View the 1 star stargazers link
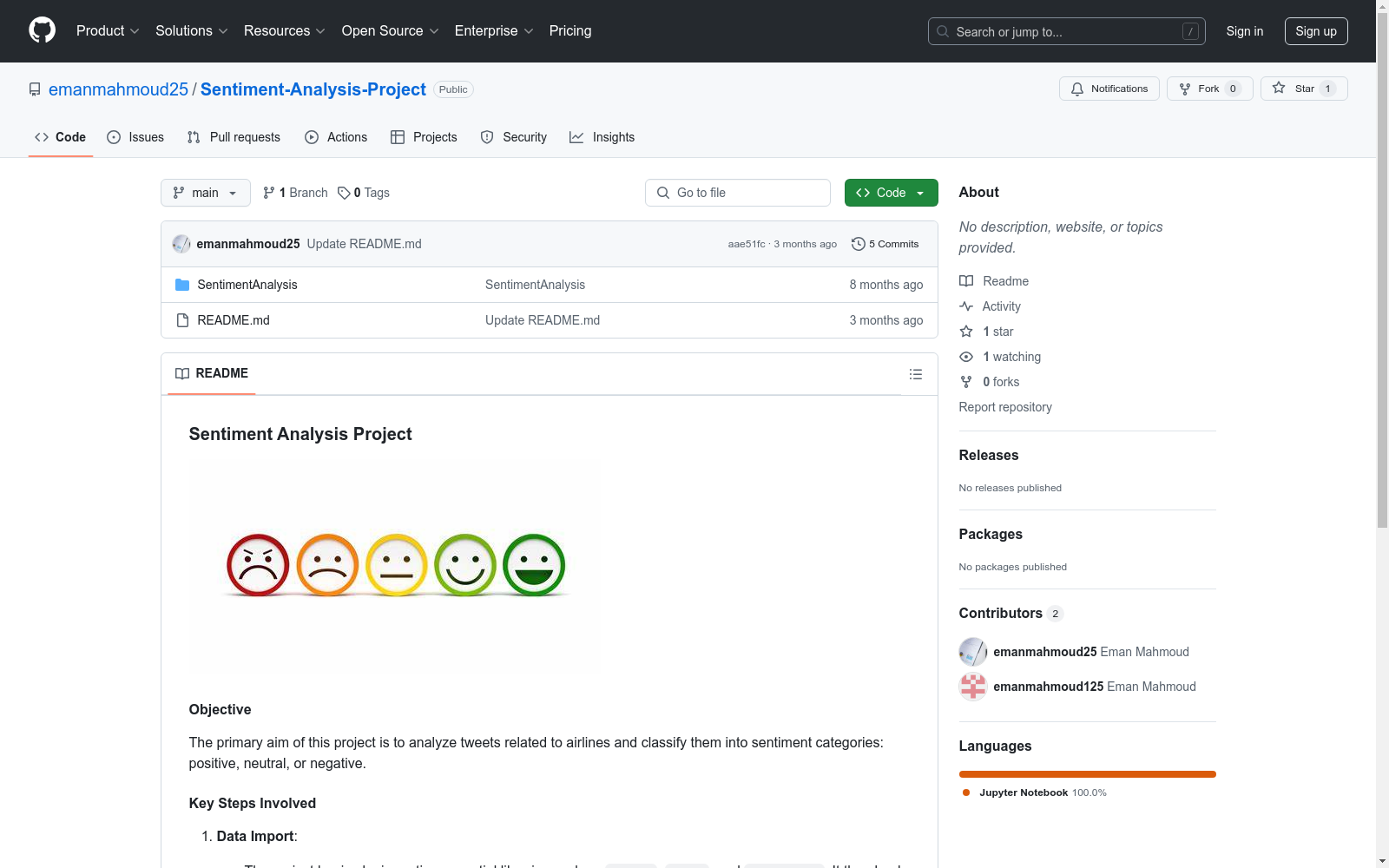Image resolution: width=1389 pixels, height=868 pixels. point(987,332)
